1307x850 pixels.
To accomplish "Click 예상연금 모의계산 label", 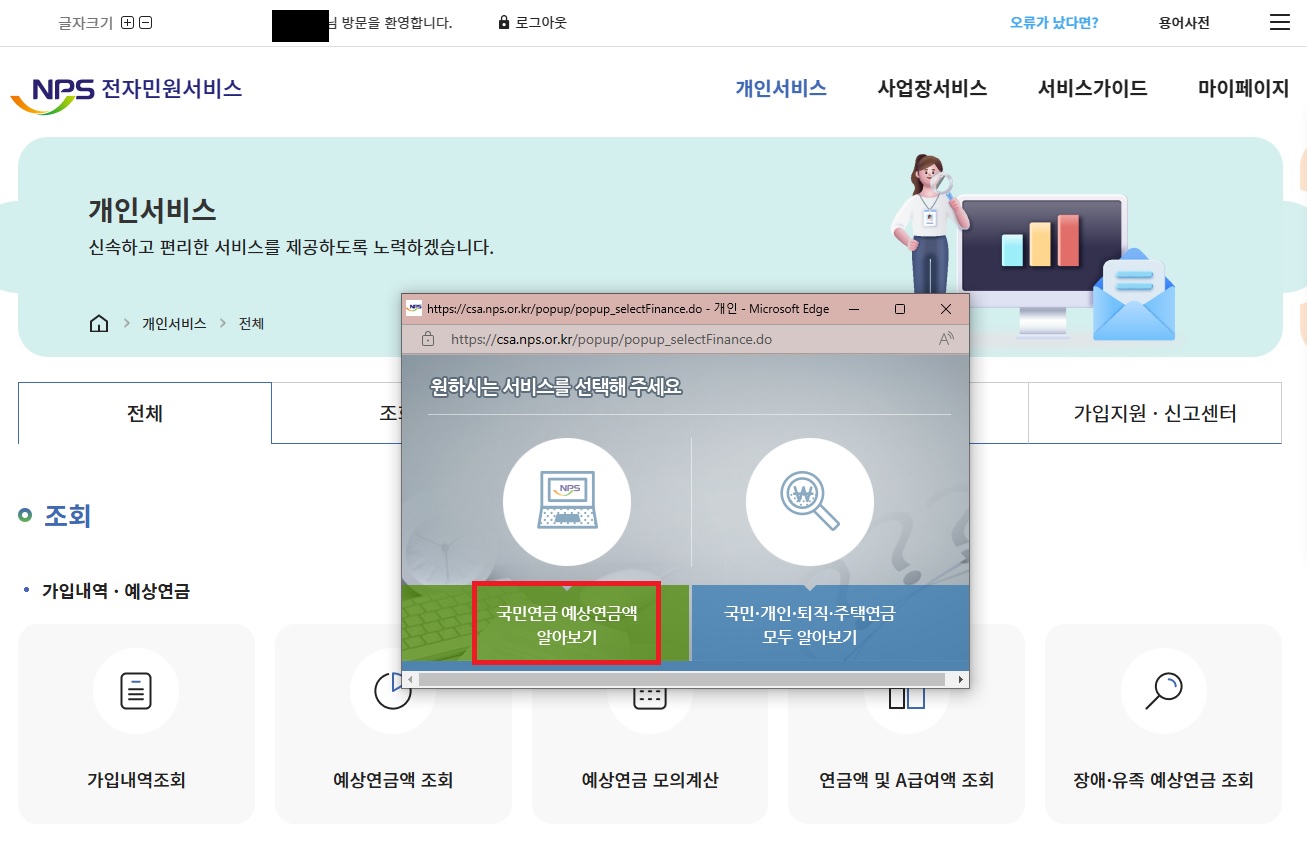I will (650, 780).
